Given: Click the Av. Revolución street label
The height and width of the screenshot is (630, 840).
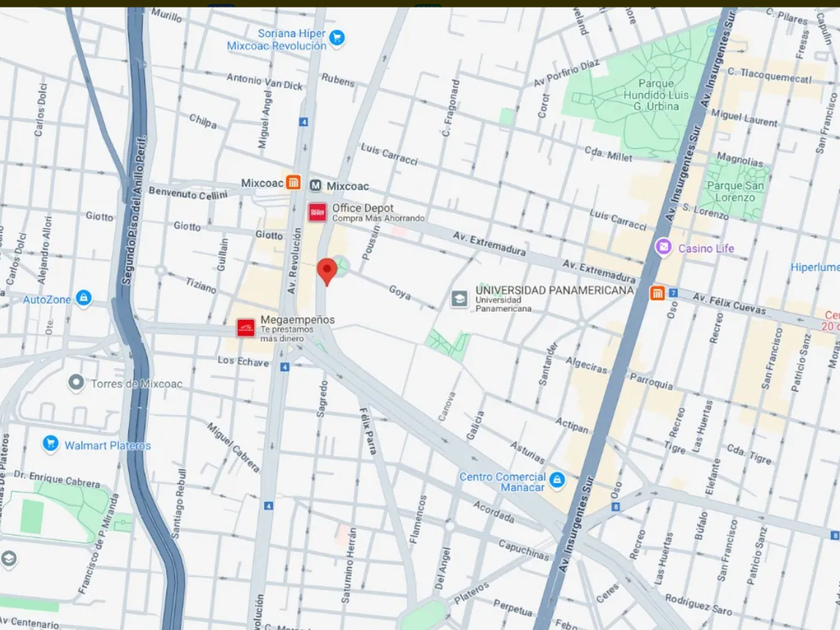Looking at the screenshot, I should (294, 261).
